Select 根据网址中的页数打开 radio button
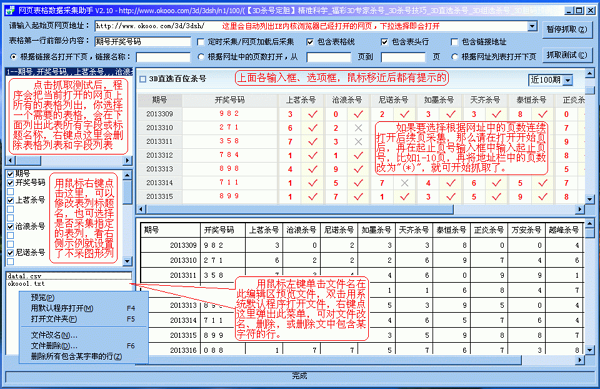This screenshot has width=600, height=389. (201, 57)
